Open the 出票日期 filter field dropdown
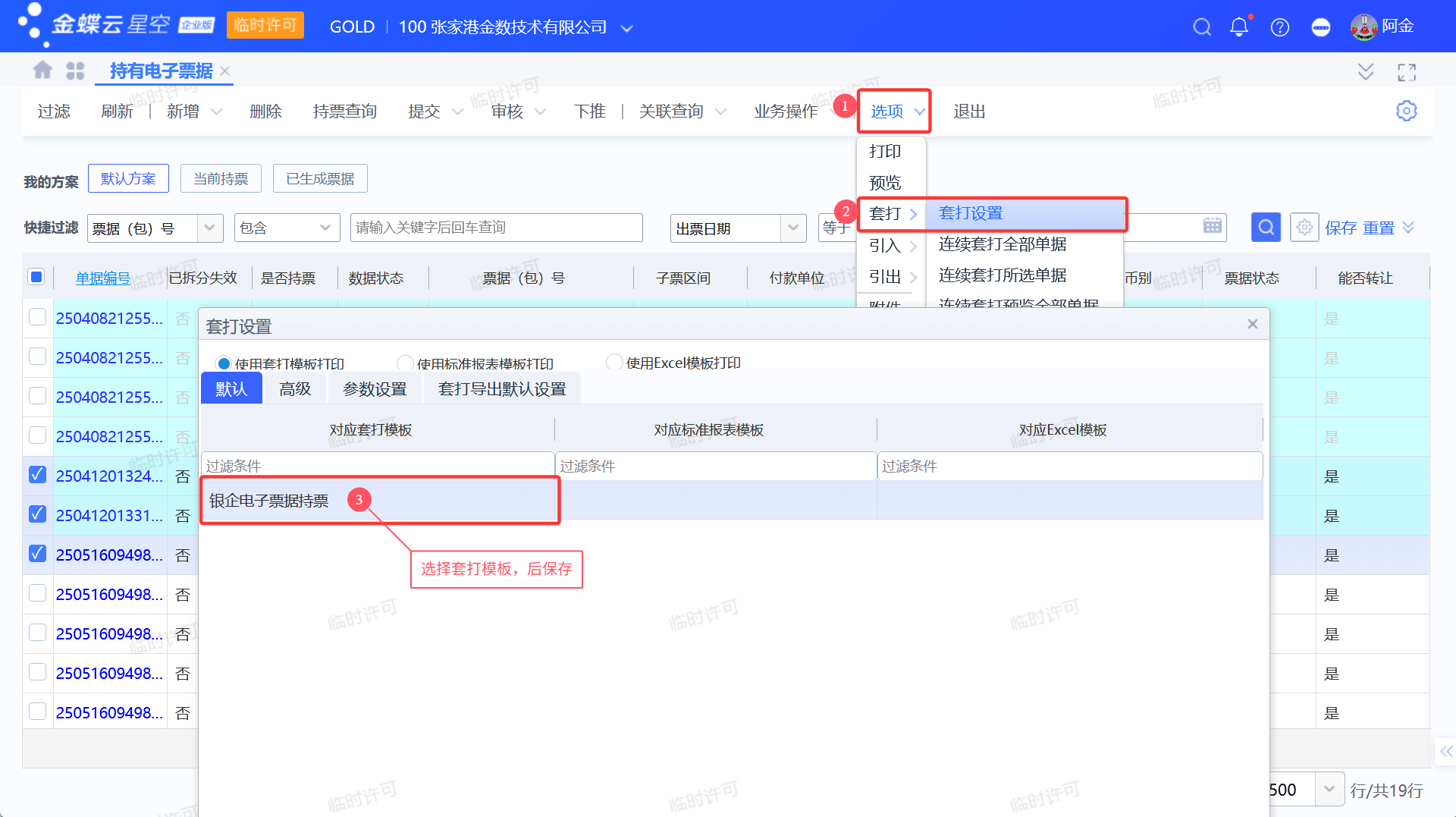 [792, 228]
